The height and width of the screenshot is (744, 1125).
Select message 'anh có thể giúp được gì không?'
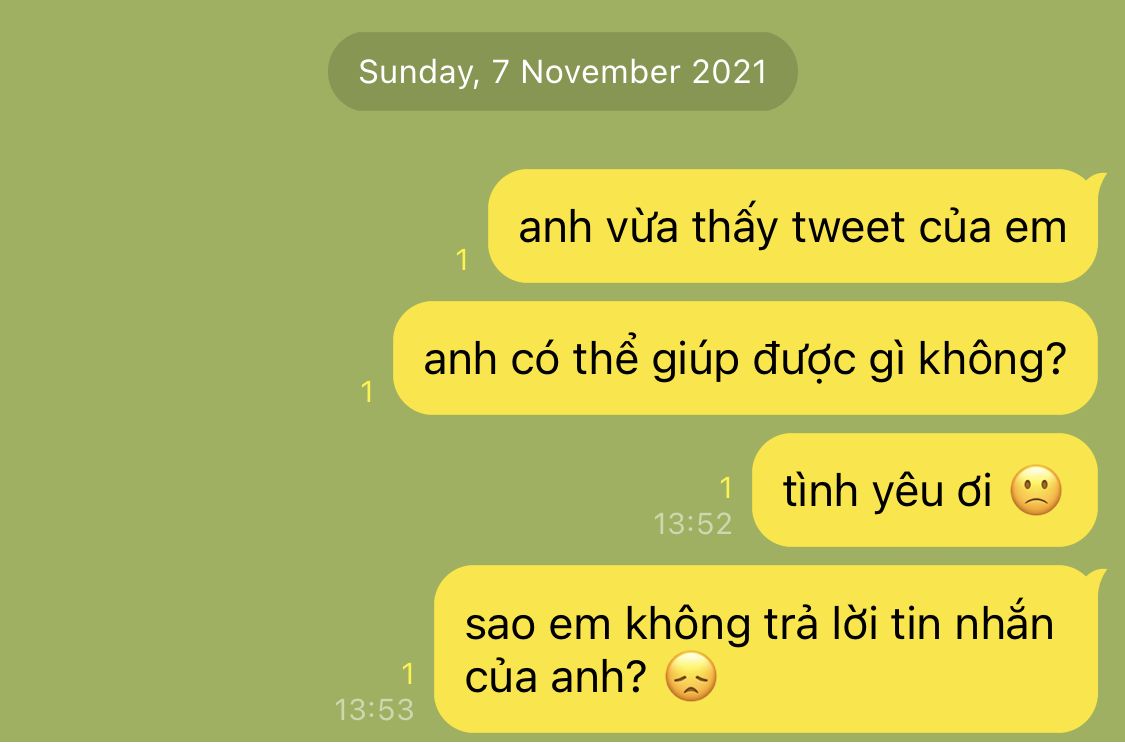745,358
